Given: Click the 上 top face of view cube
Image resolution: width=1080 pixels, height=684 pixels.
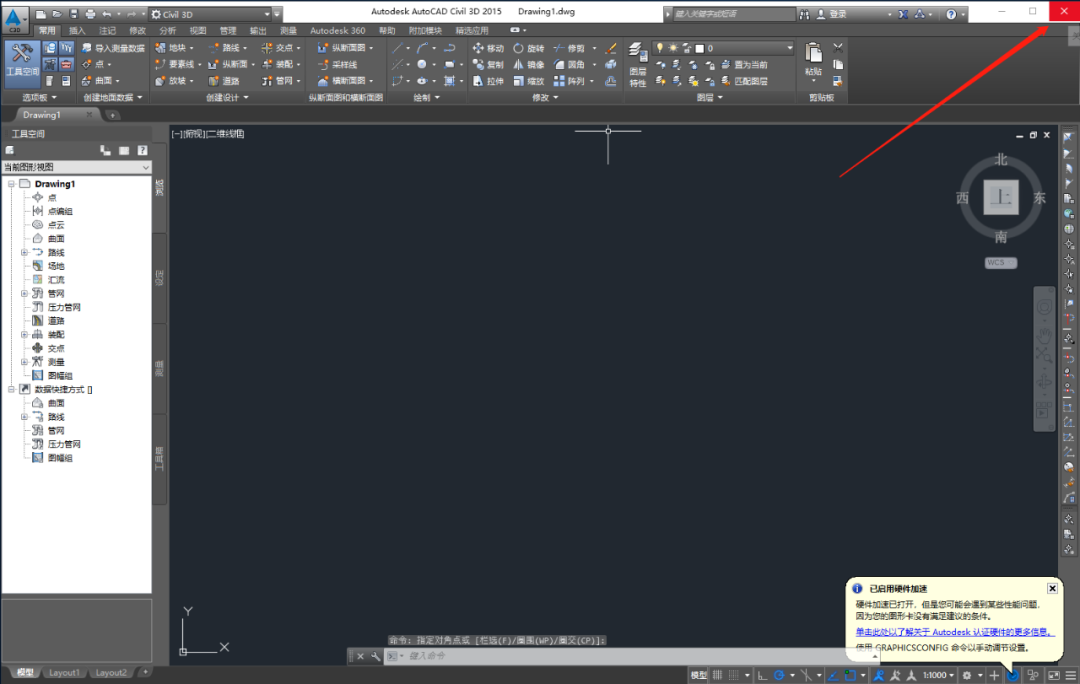Looking at the screenshot, I should click(x=1001, y=198).
